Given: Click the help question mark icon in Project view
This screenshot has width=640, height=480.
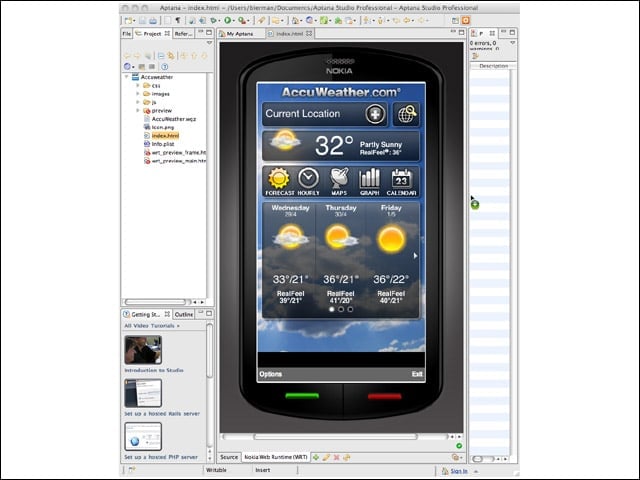Looking at the screenshot, I should pos(164,67).
